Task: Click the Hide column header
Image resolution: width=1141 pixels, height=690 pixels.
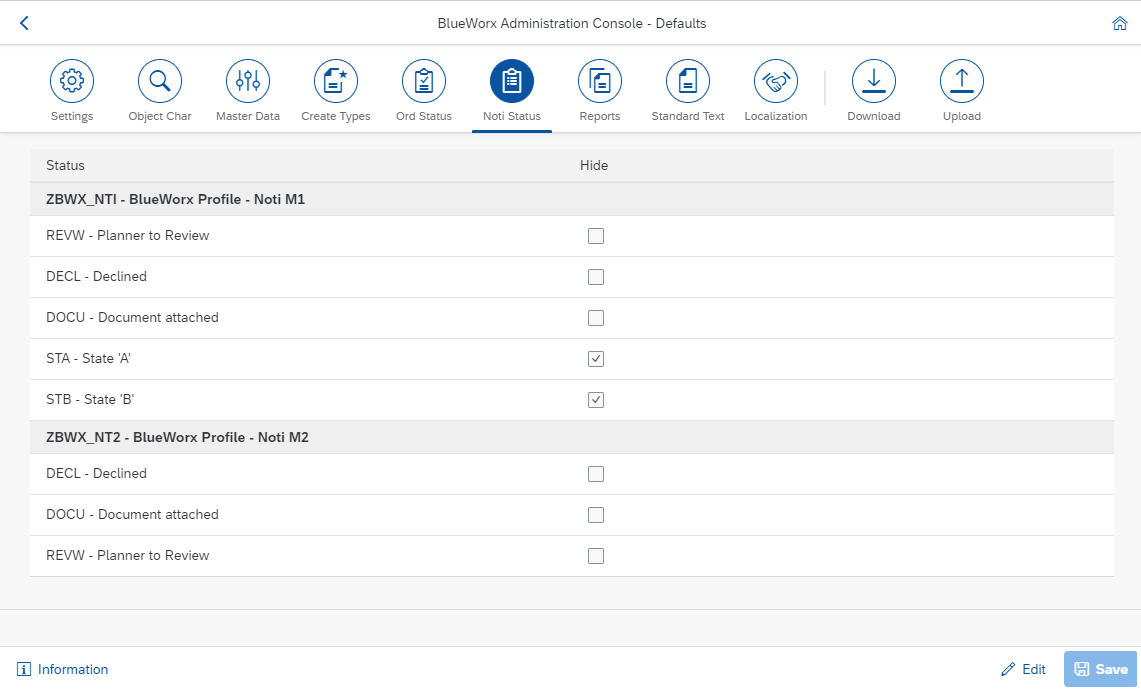Action: click(x=594, y=165)
